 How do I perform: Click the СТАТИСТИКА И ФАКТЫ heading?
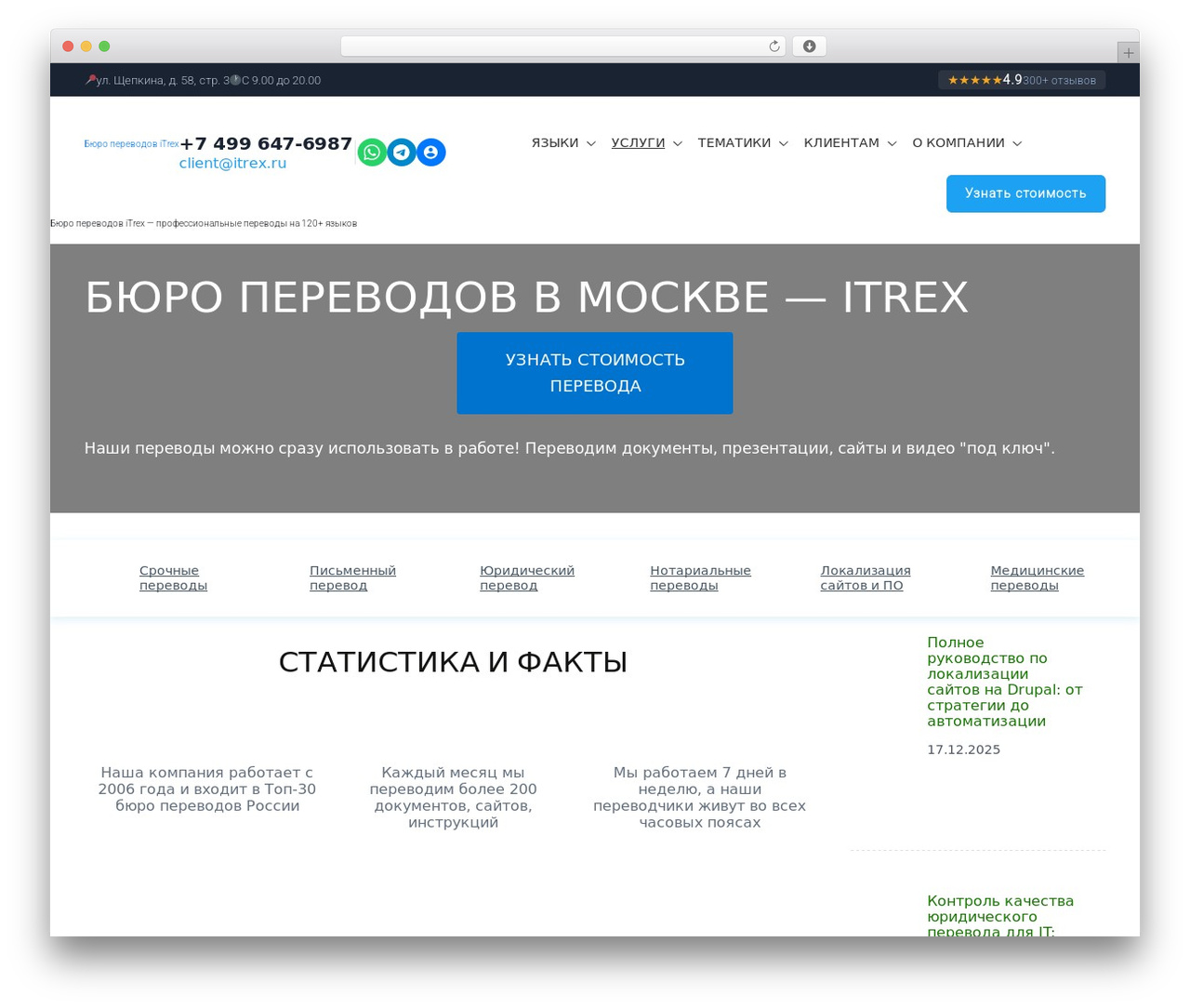pos(453,662)
